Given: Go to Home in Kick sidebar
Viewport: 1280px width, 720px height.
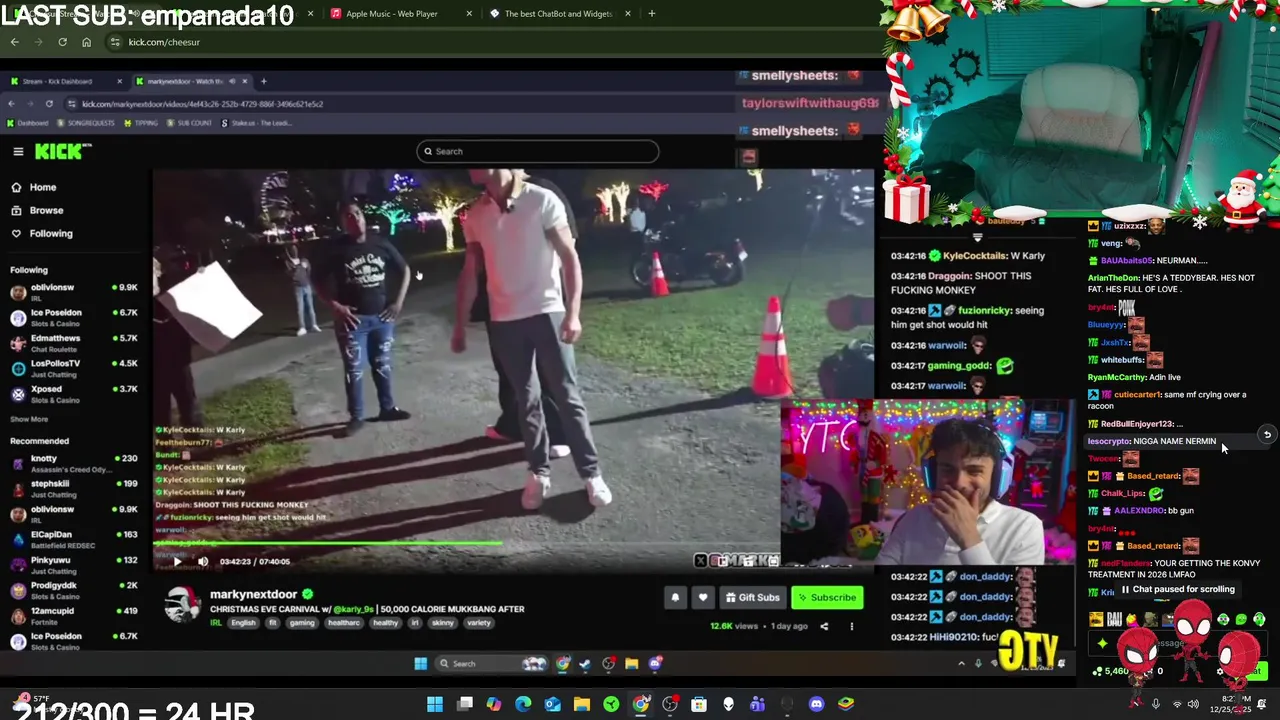Looking at the screenshot, I should (34, 187).
